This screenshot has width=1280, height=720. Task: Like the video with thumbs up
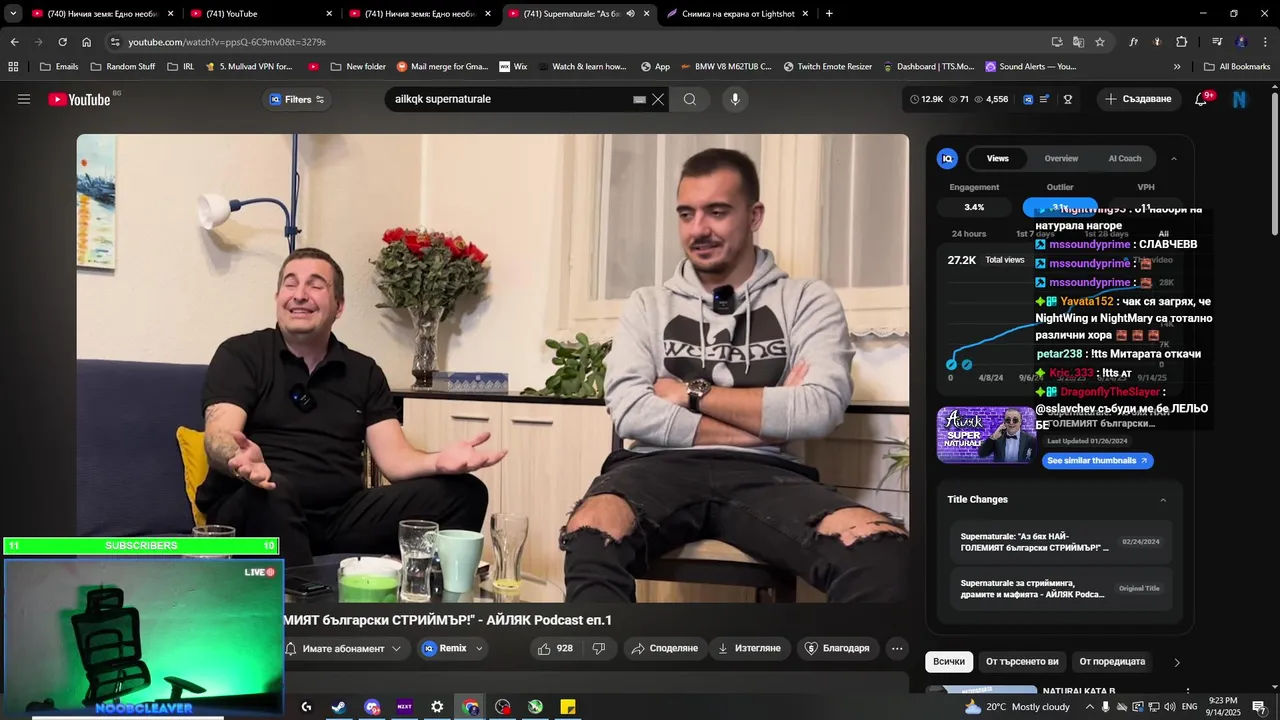point(555,648)
